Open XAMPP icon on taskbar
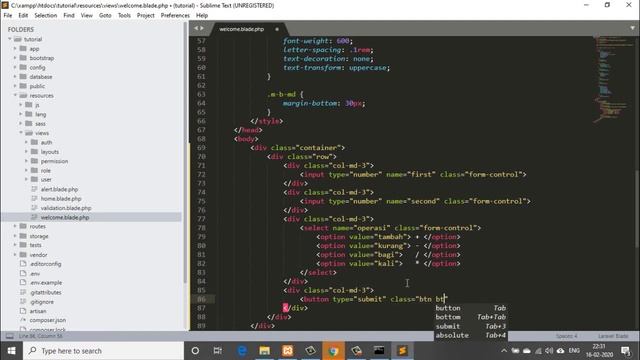 (287, 351)
